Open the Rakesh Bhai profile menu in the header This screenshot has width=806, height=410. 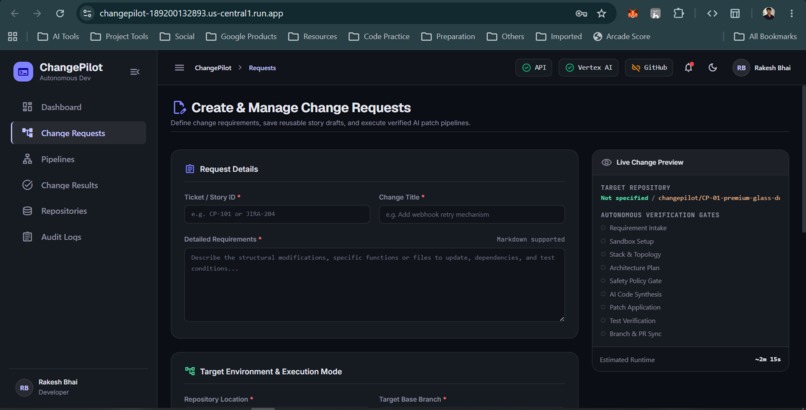(762, 67)
